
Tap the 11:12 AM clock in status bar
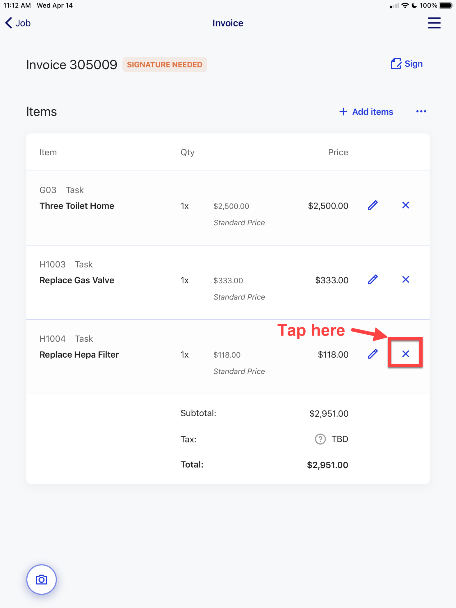click(17, 5)
